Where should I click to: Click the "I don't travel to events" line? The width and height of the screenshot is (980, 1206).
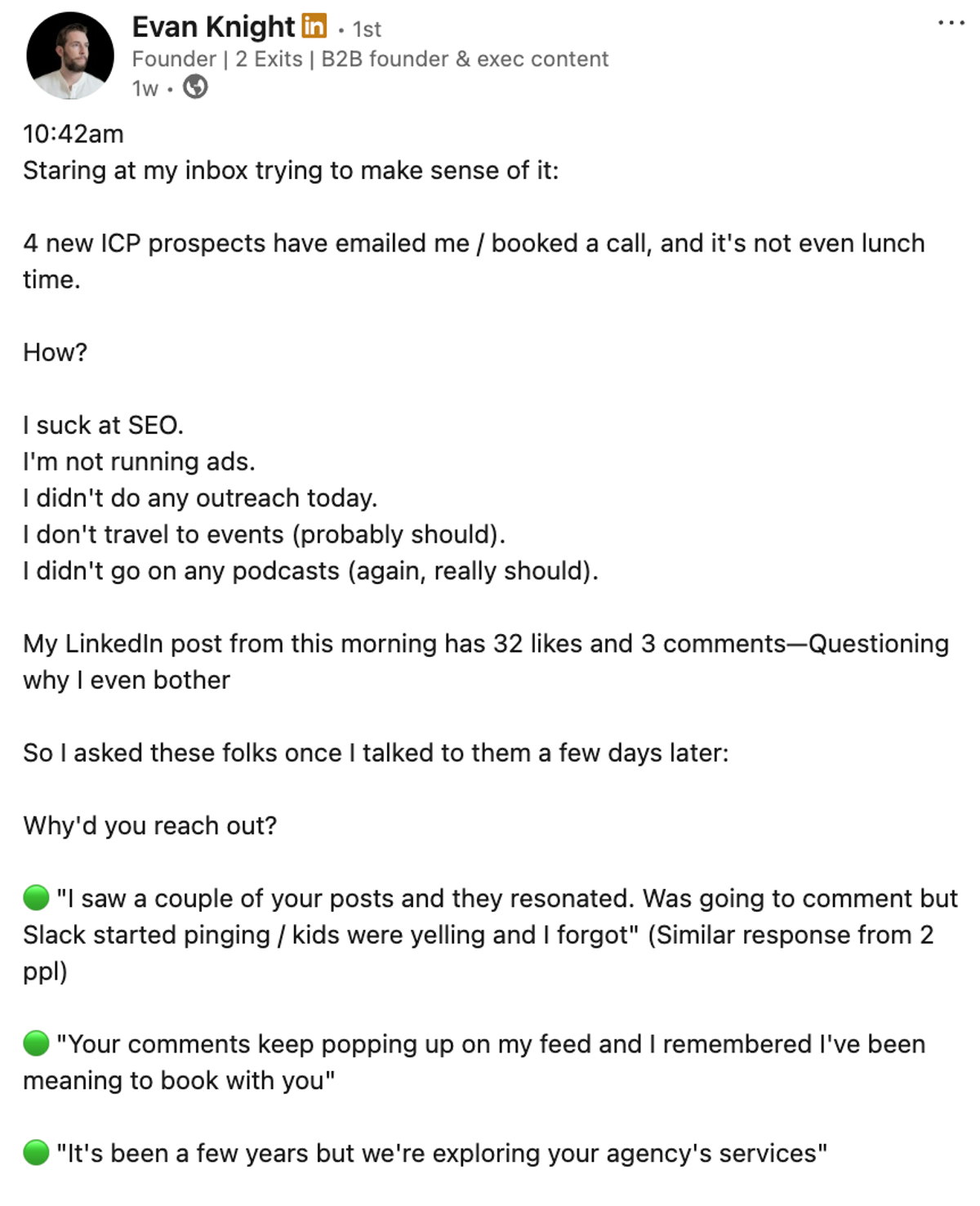click(264, 534)
